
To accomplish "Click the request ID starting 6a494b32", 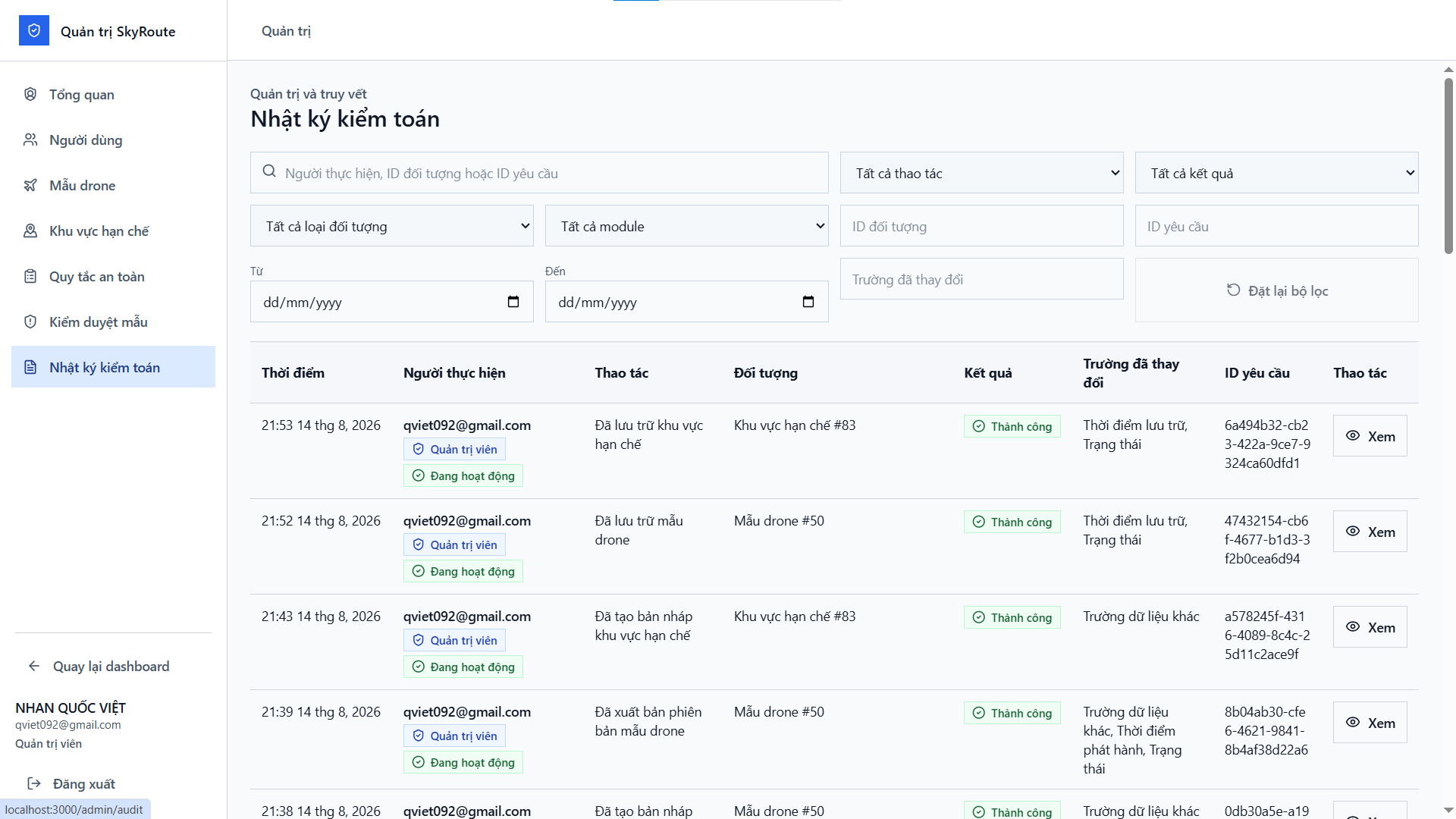I will (x=1267, y=444).
